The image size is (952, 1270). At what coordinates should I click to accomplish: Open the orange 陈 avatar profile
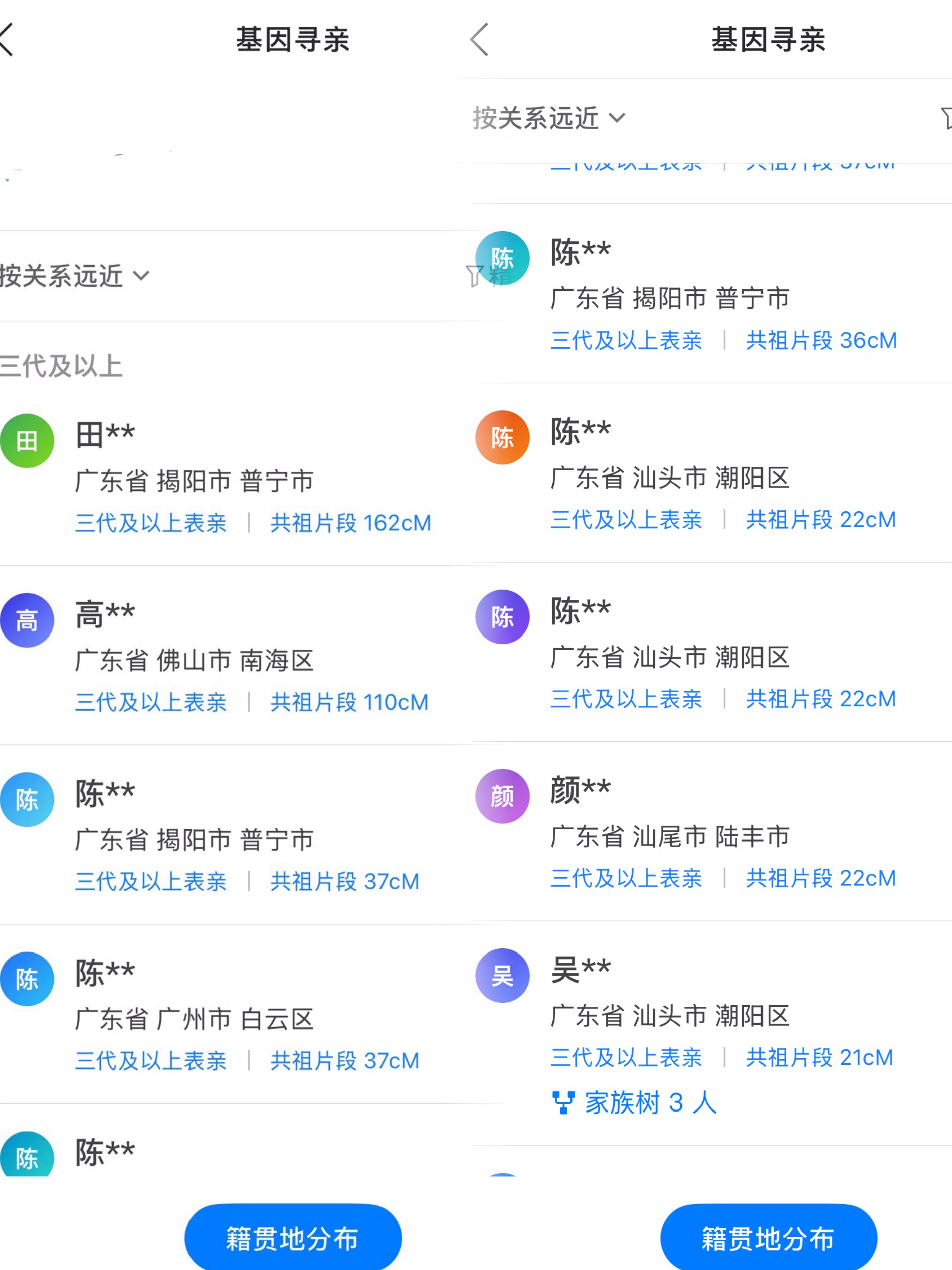502,437
